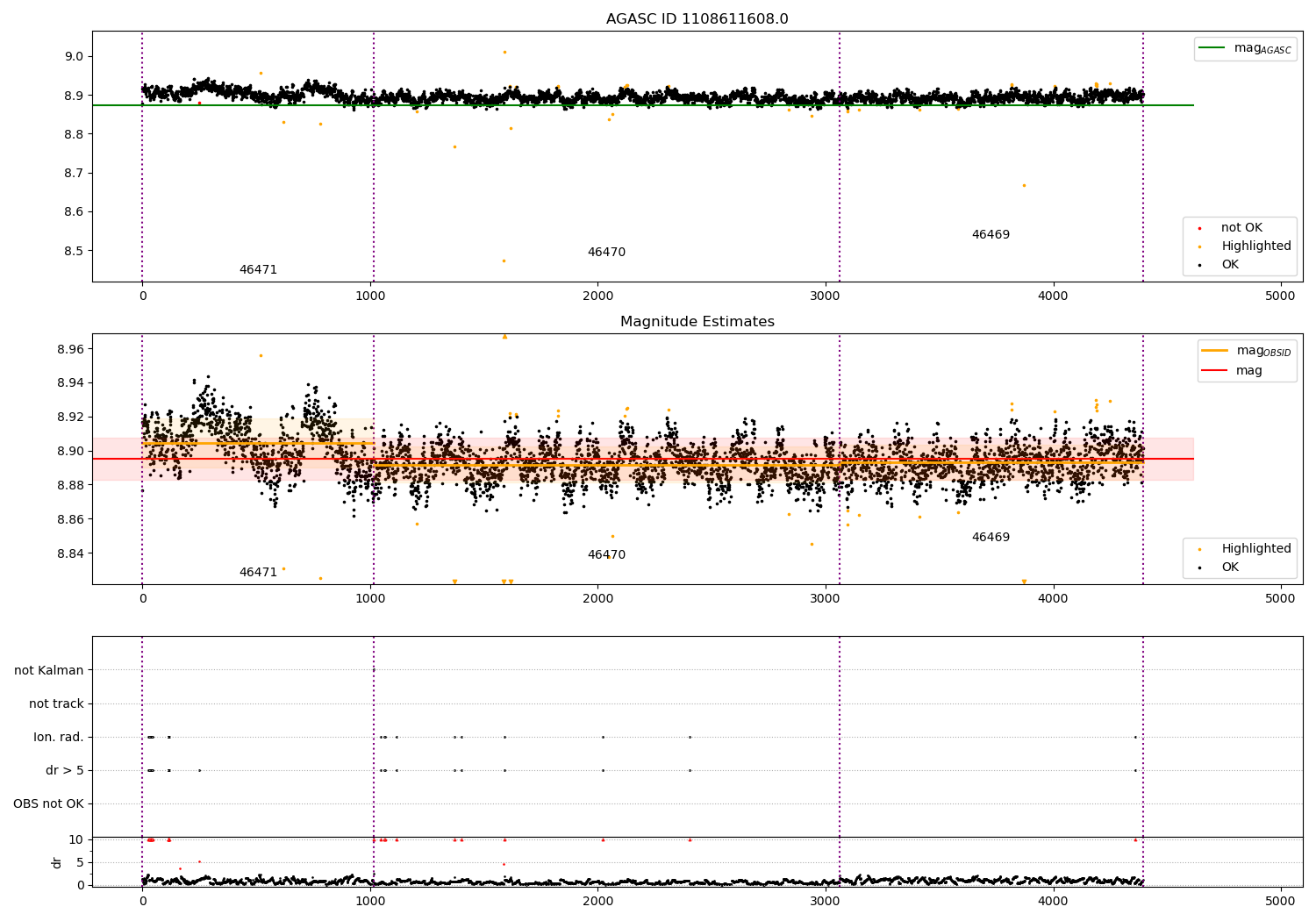Click the 'not track' row label
1316x921 pixels.
pos(56,704)
